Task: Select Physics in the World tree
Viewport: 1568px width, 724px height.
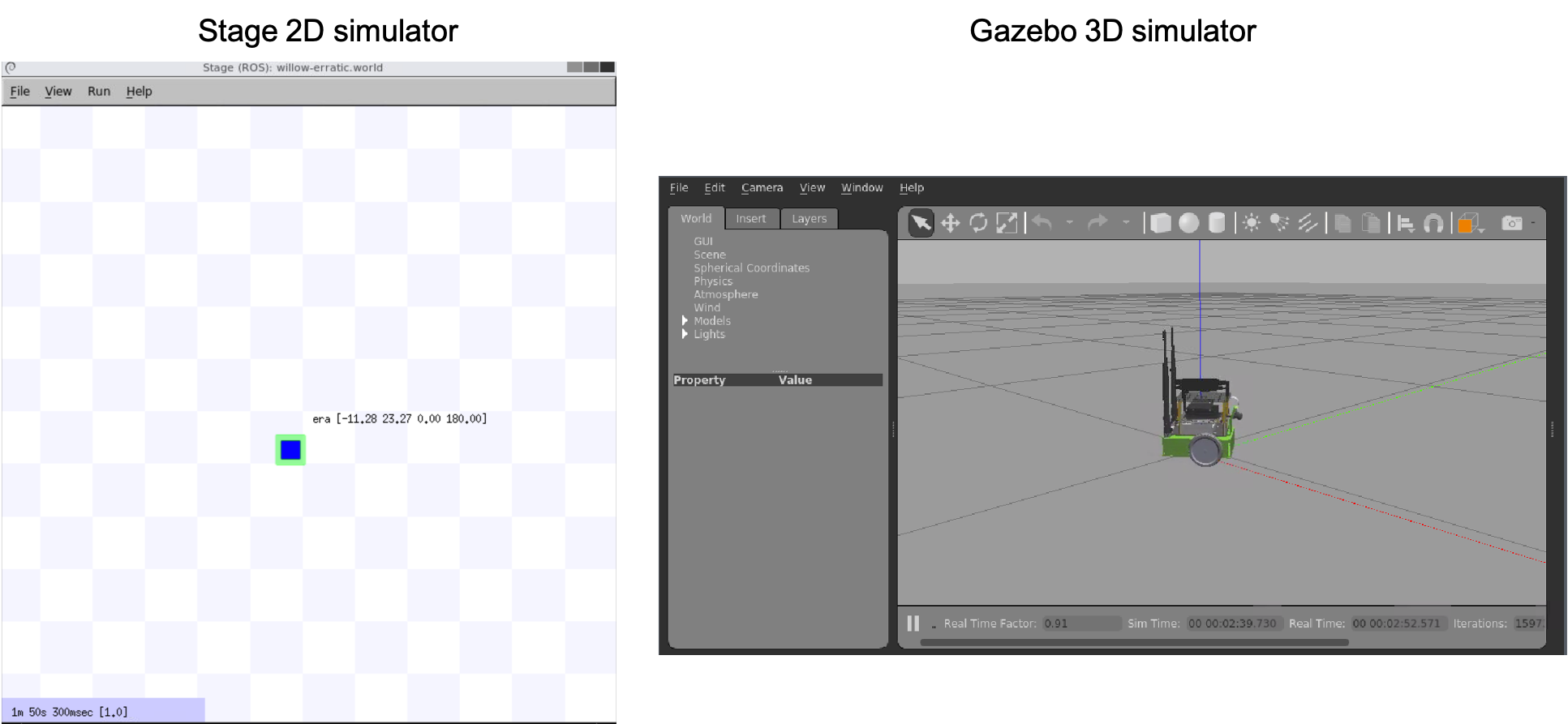Action: point(713,281)
